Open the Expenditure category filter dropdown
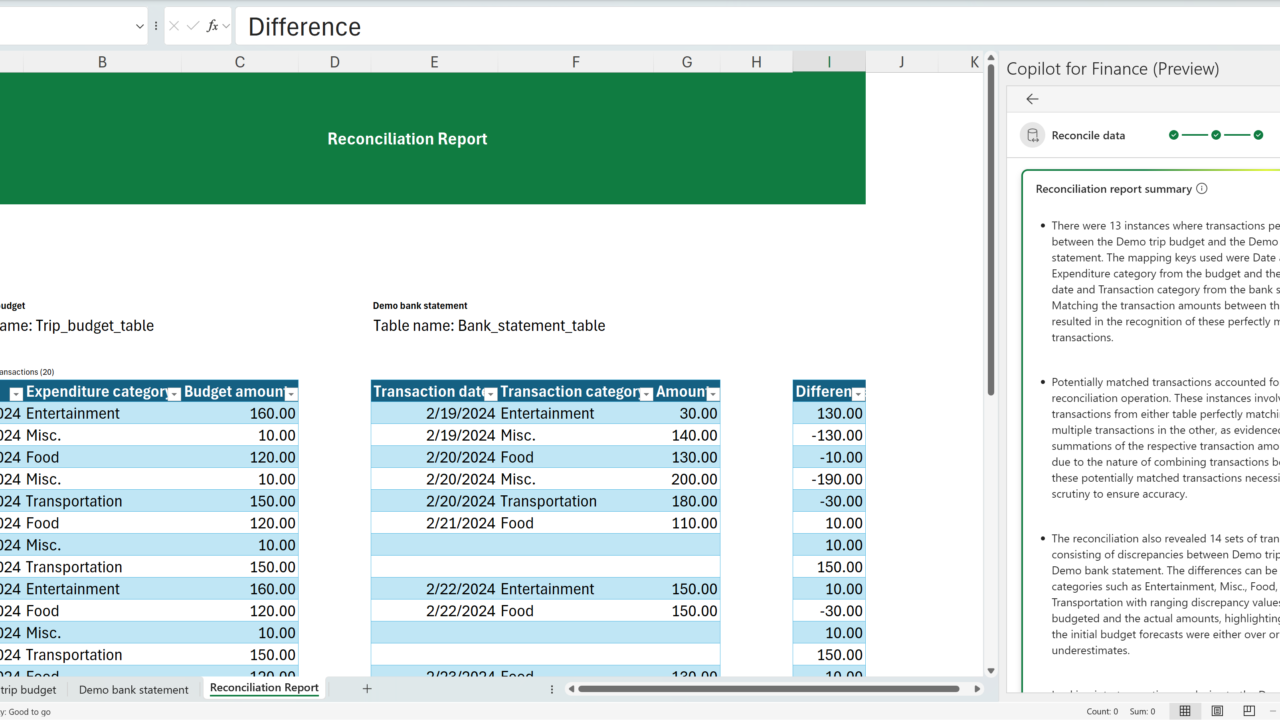This screenshot has height=720, width=1280. point(174,393)
